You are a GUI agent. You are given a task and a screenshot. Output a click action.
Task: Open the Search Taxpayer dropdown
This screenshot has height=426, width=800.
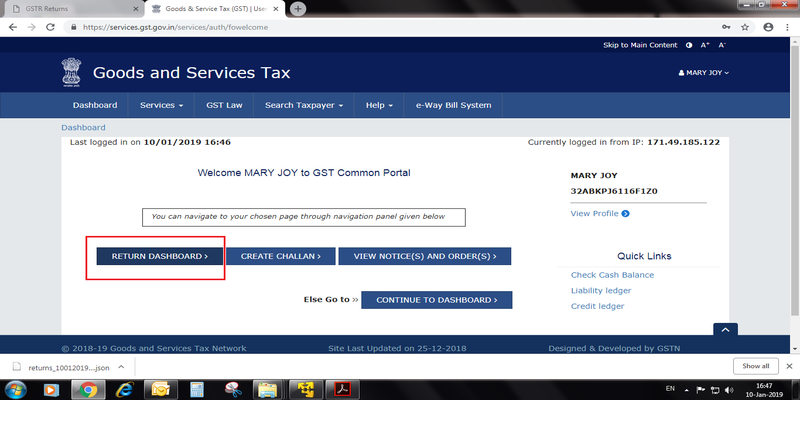coord(304,105)
